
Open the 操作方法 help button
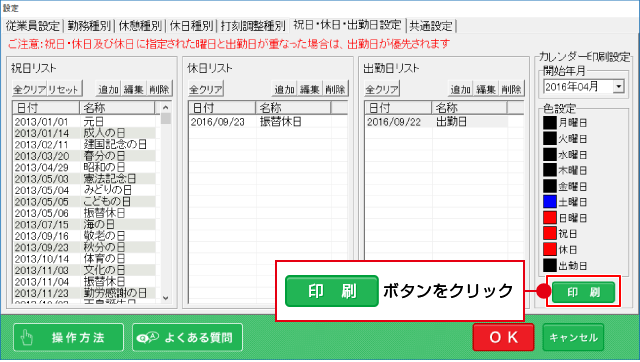(68, 338)
